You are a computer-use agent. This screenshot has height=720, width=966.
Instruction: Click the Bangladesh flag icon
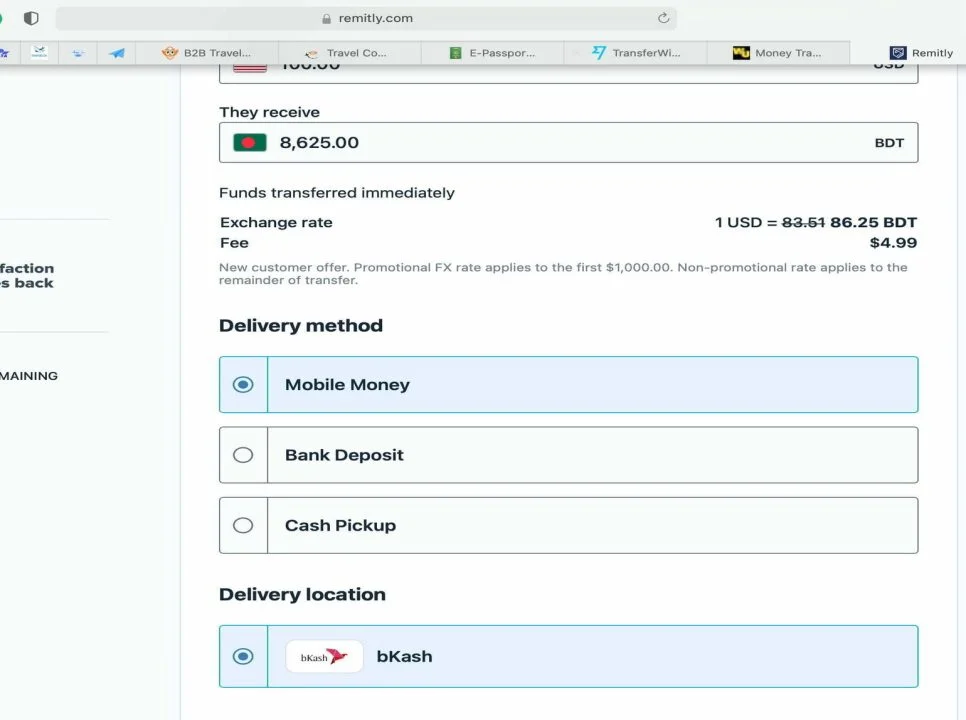point(250,142)
